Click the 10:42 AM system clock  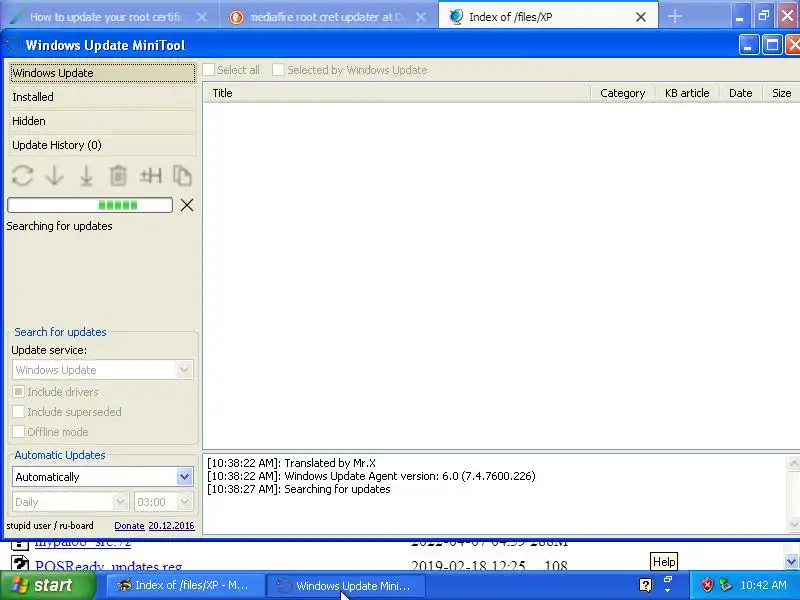point(763,585)
